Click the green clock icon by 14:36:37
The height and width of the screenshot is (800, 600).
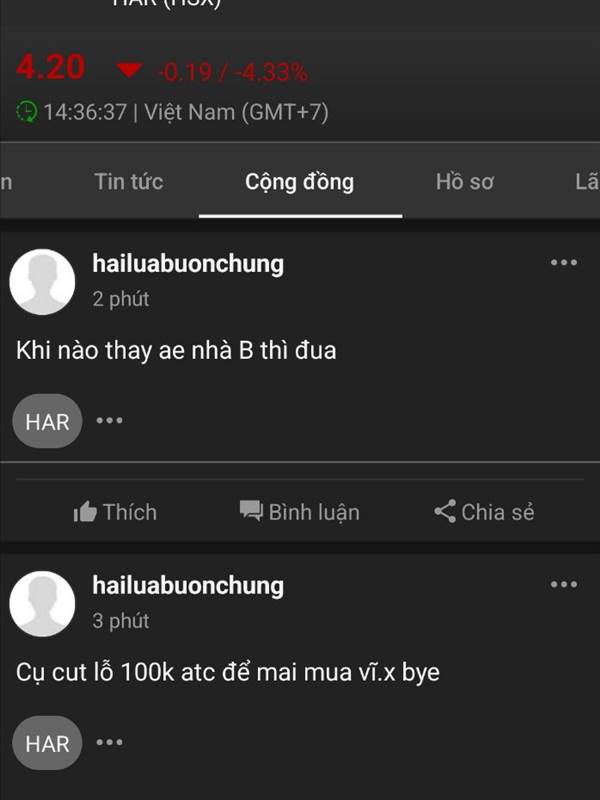[27, 112]
